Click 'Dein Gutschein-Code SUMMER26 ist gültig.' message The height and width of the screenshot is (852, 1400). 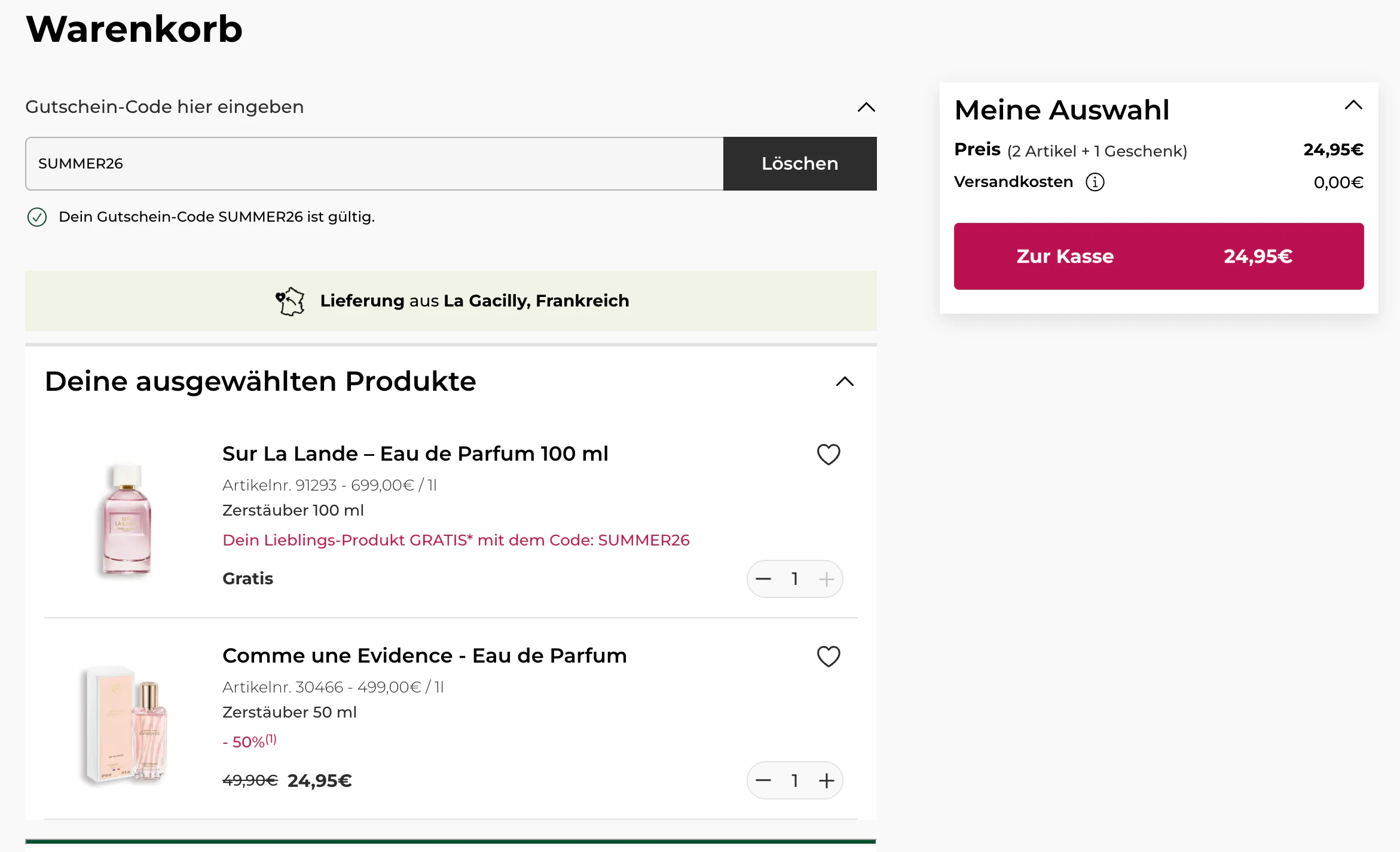[216, 217]
